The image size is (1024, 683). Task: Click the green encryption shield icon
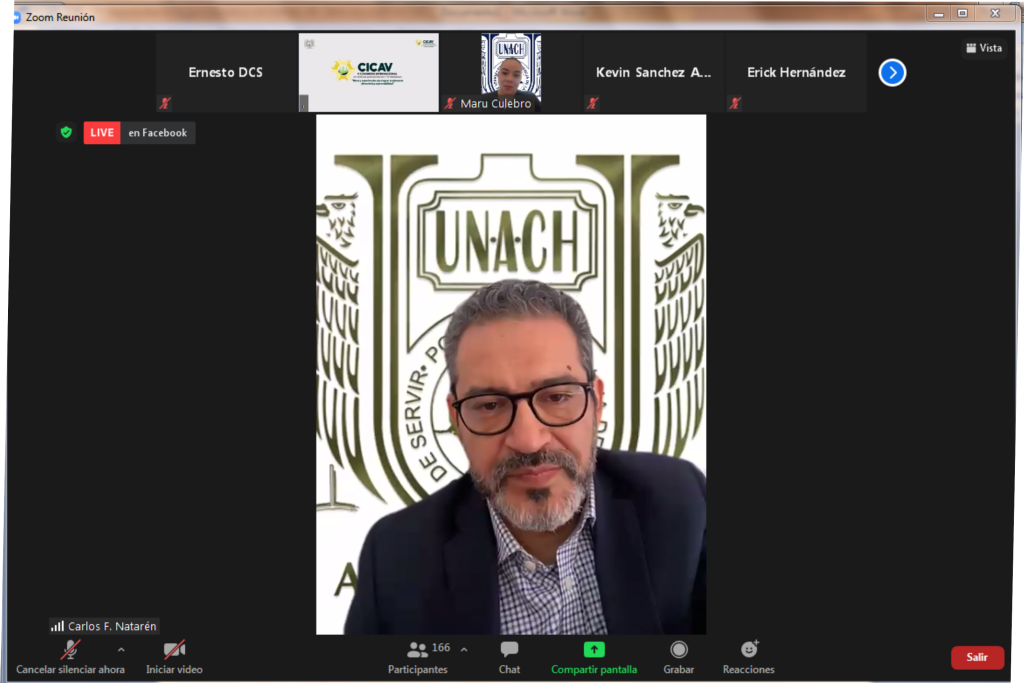(66, 133)
